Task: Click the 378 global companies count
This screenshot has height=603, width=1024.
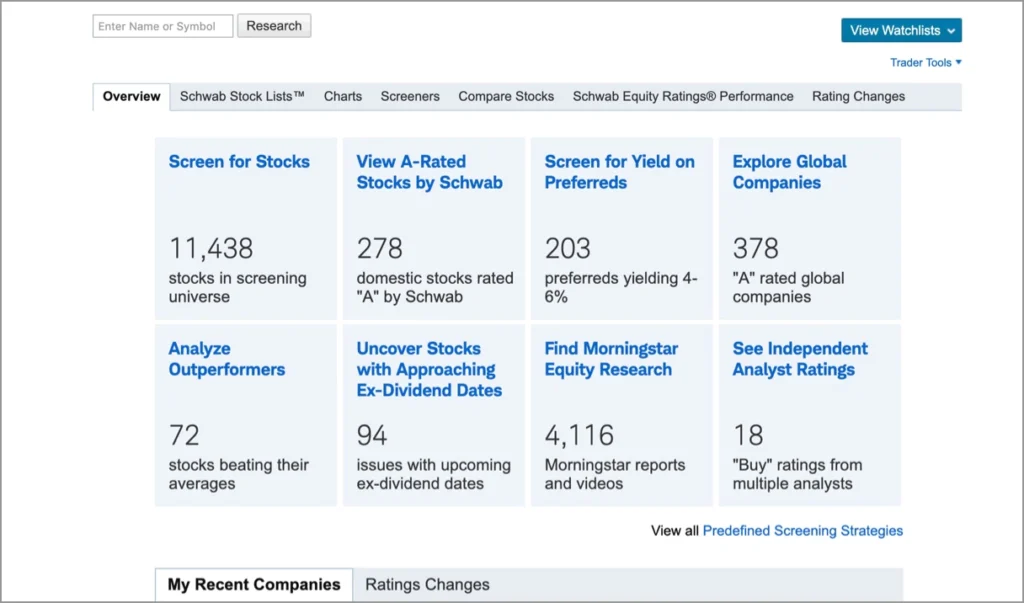Action: click(x=756, y=248)
